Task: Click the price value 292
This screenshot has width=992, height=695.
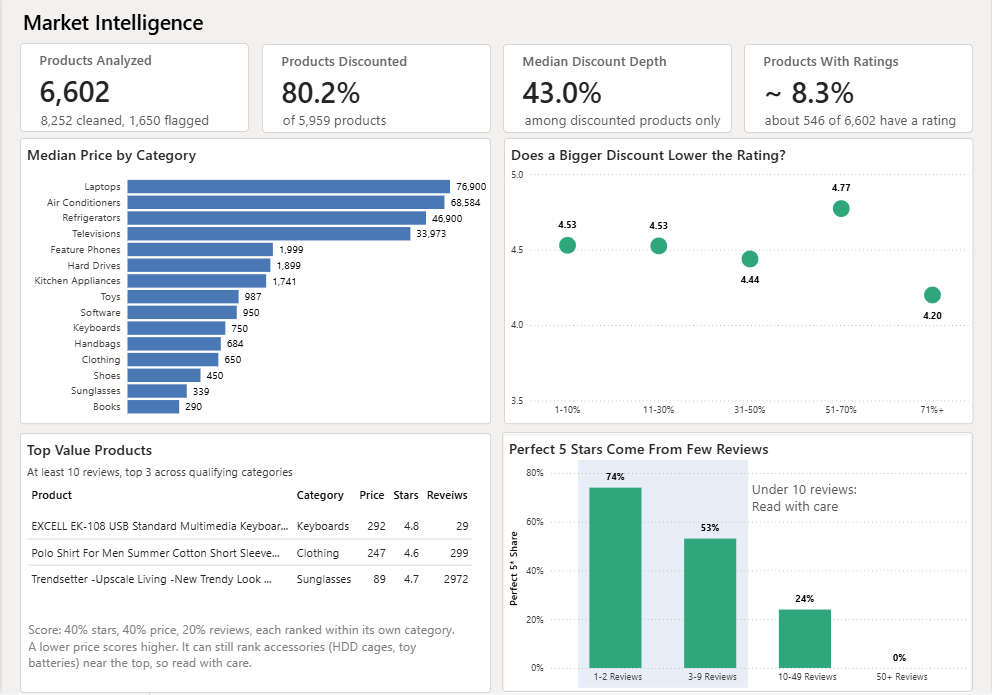Action: click(376, 526)
